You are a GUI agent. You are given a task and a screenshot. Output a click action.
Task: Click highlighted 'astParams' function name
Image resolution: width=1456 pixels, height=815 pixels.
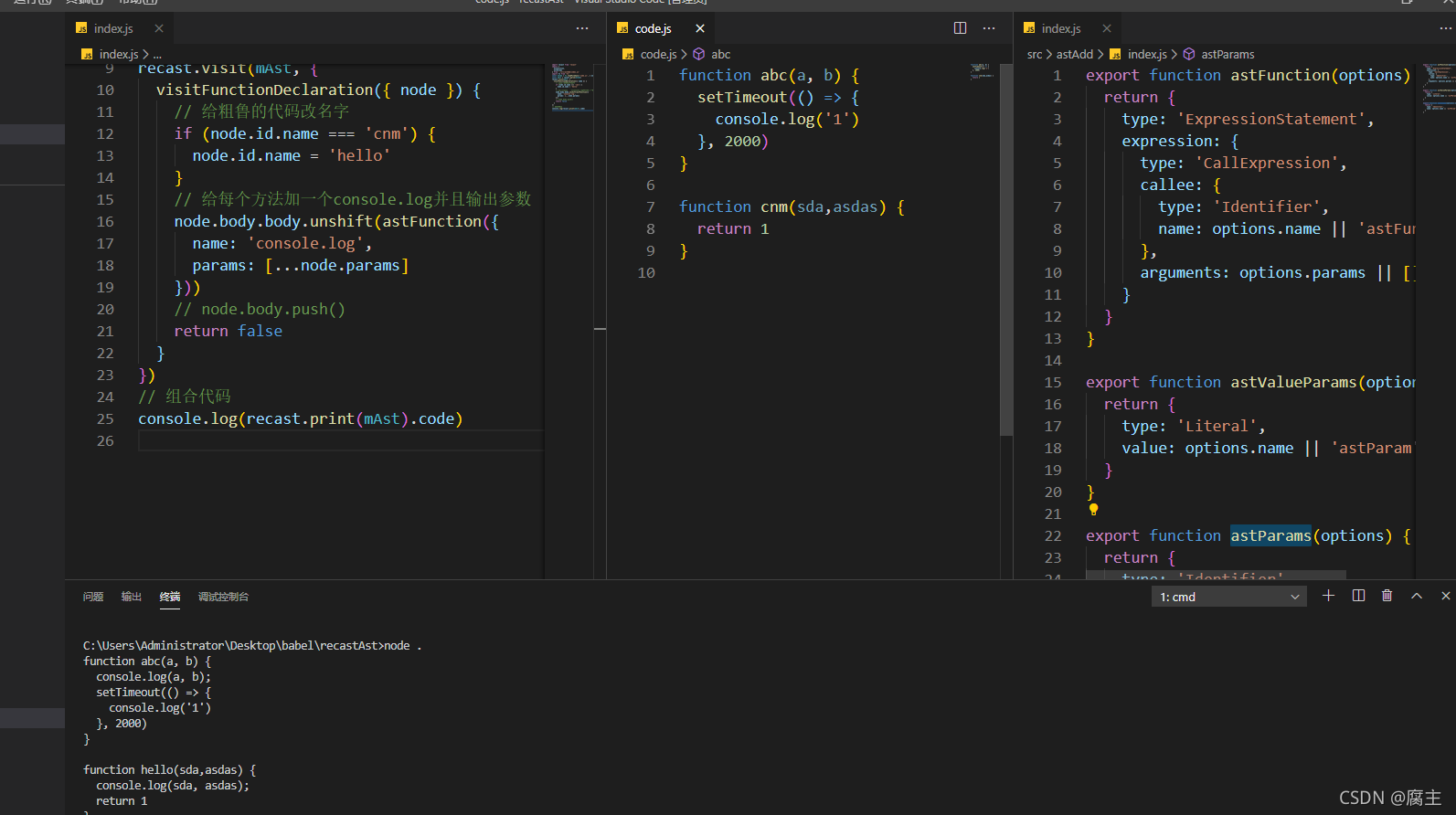pos(1270,535)
